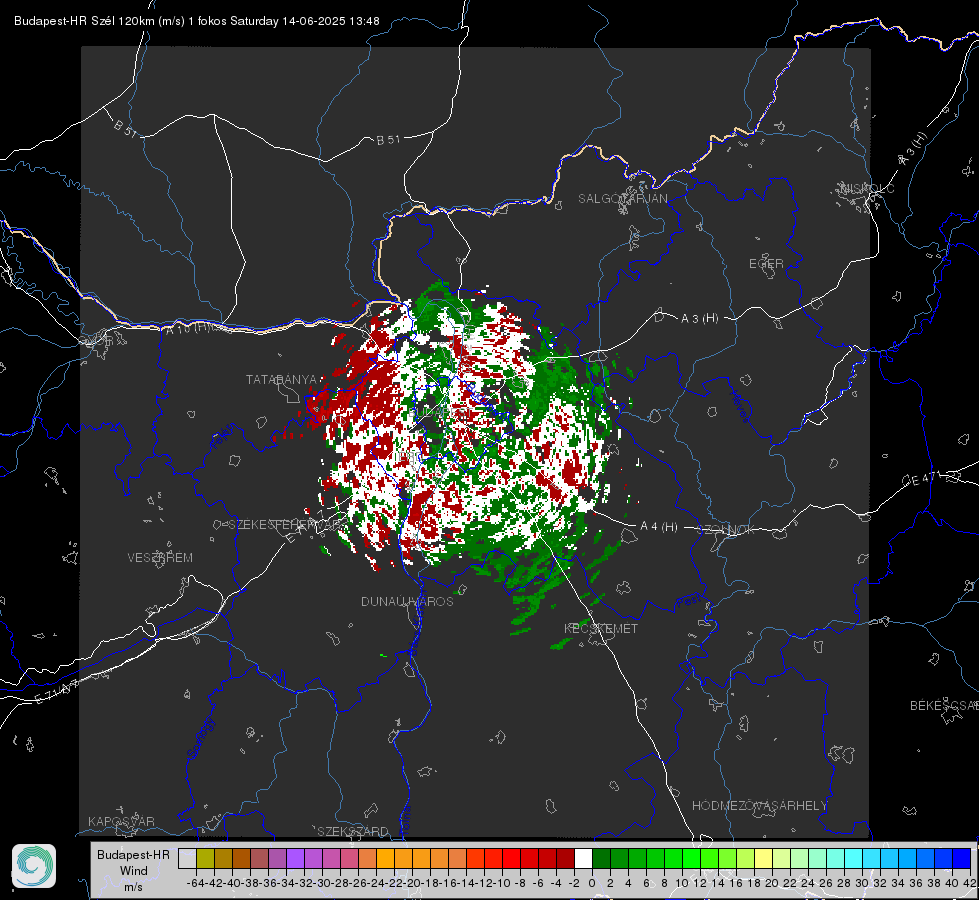Viewport: 979px width, 900px height.
Task: Click the 20 value on wind legend
Action: click(x=772, y=883)
